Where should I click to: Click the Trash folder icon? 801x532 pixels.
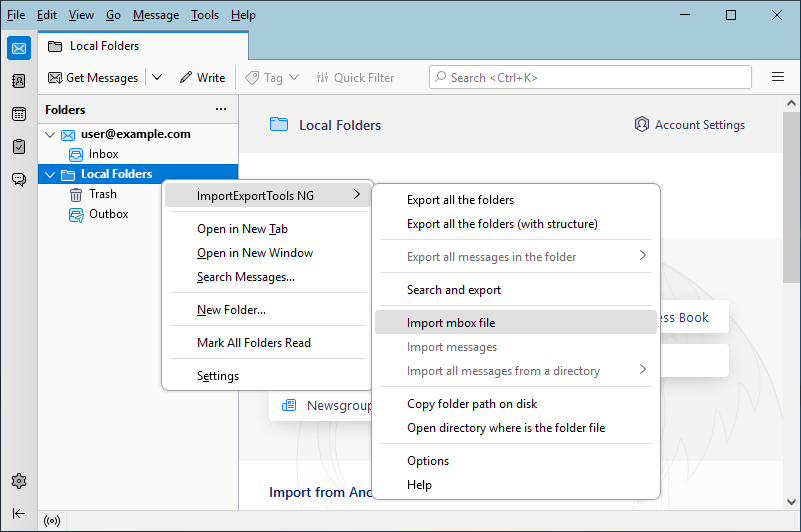click(76, 195)
